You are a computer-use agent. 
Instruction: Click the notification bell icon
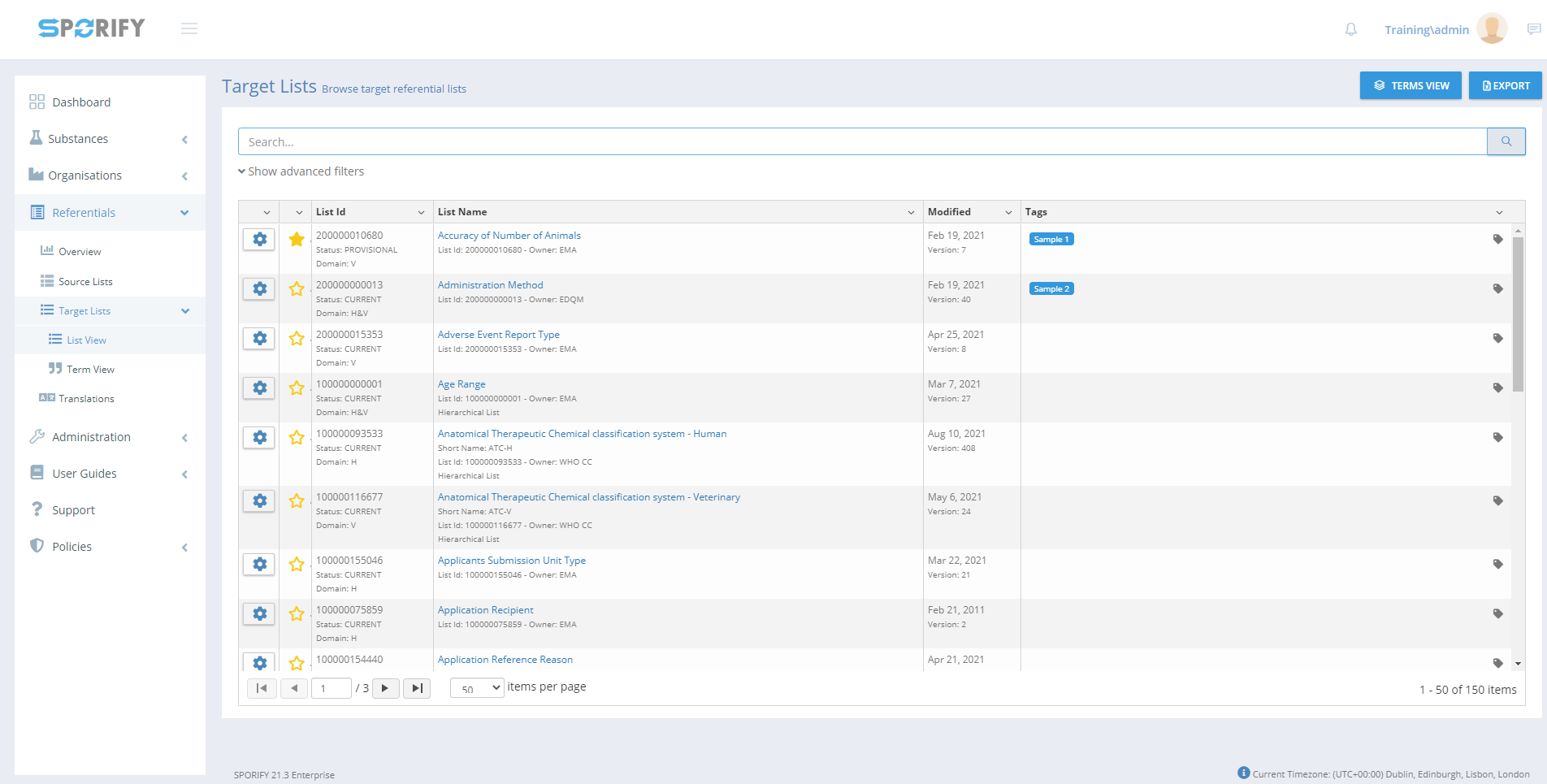tap(1350, 29)
